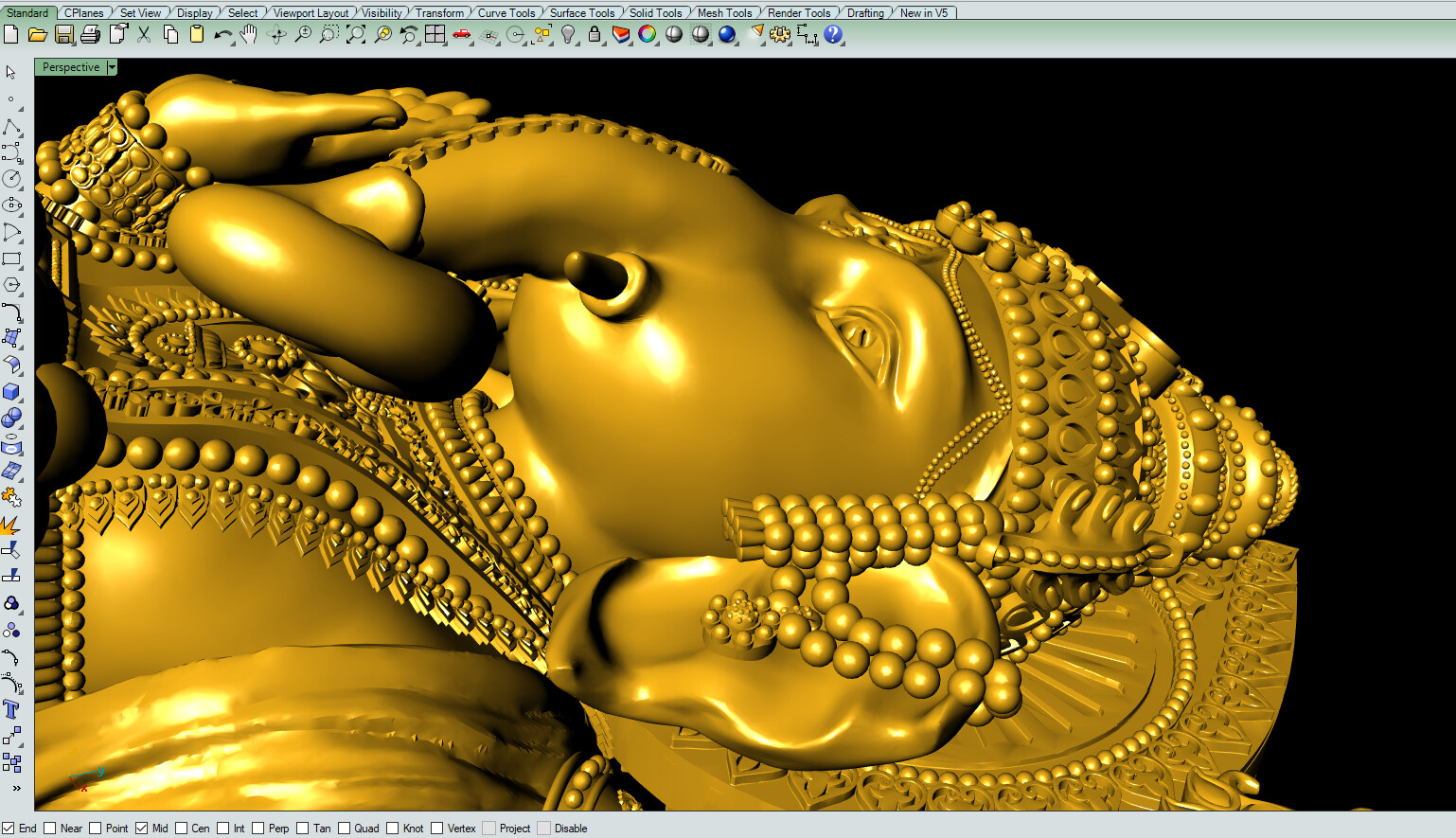Select the Pan View hand tool

click(247, 34)
